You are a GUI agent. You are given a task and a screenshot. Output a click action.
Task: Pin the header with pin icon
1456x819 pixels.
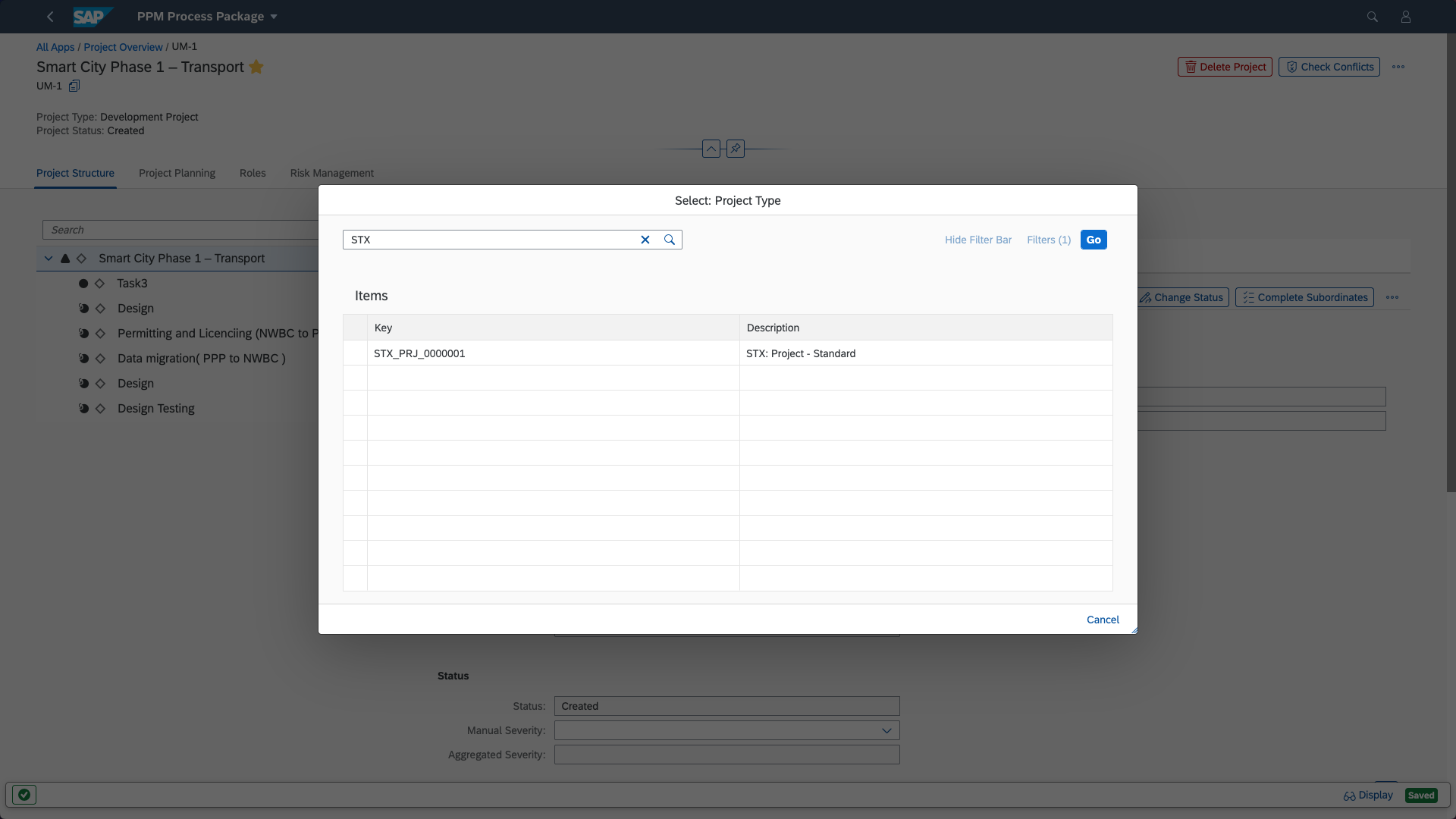[x=735, y=149]
